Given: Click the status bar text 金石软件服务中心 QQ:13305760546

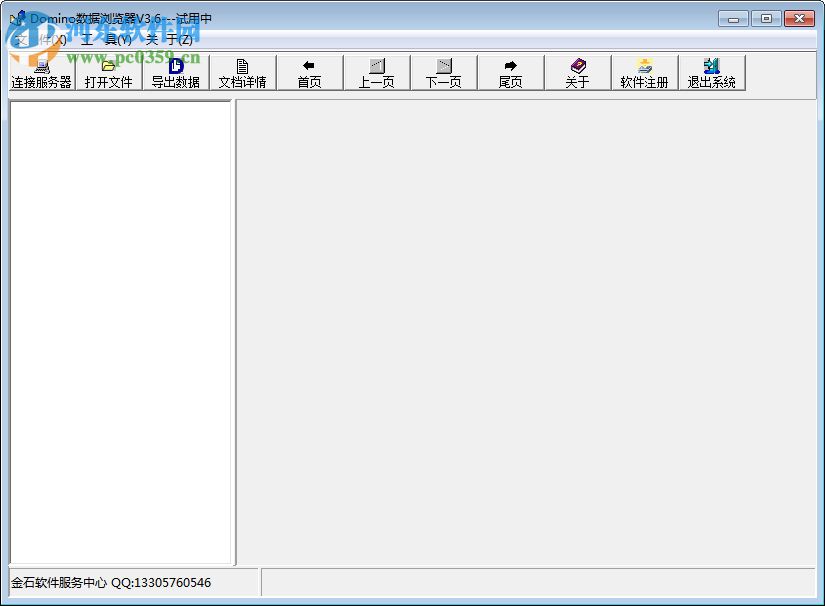Looking at the screenshot, I should 111,582.
